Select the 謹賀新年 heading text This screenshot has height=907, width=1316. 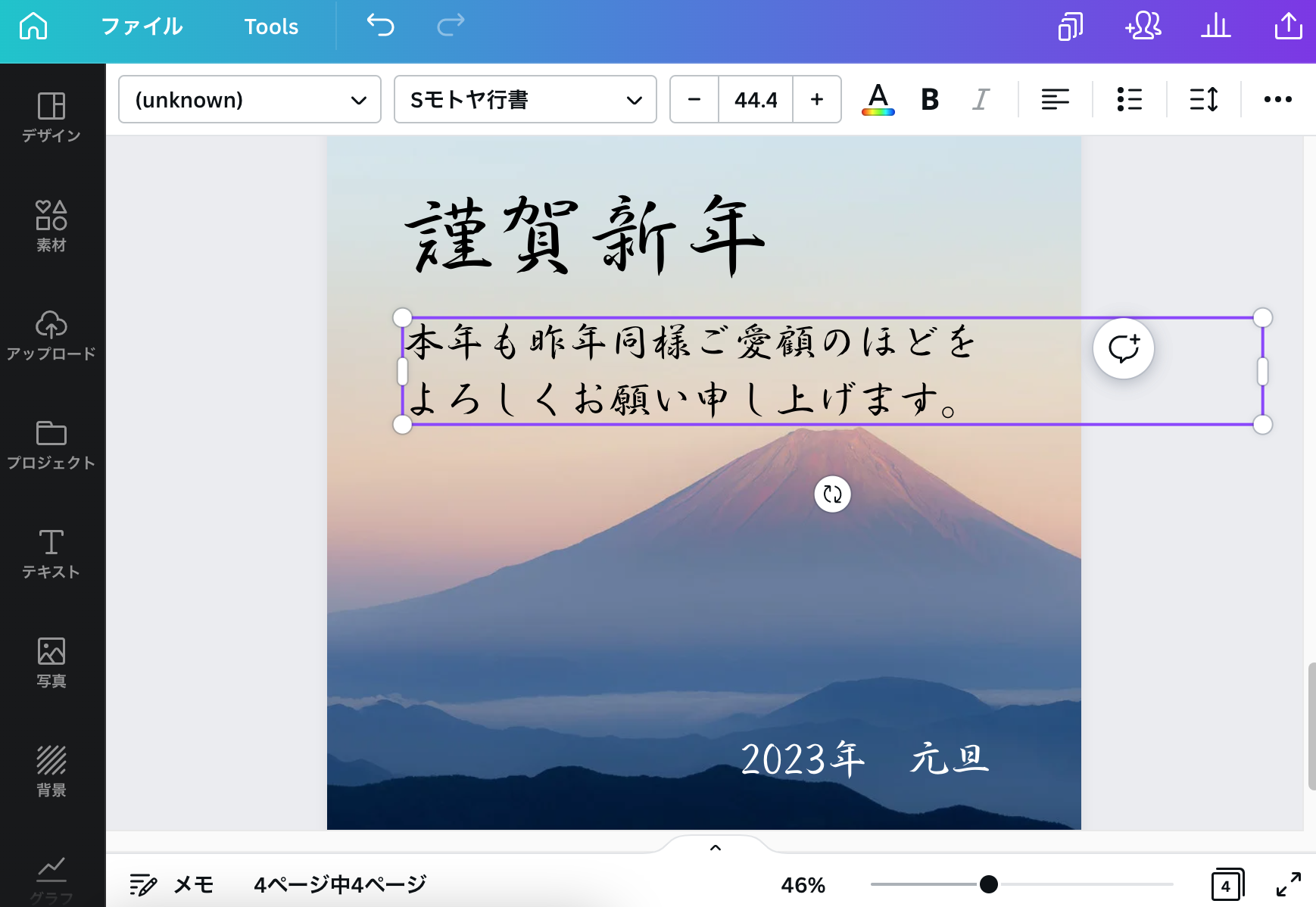point(585,235)
